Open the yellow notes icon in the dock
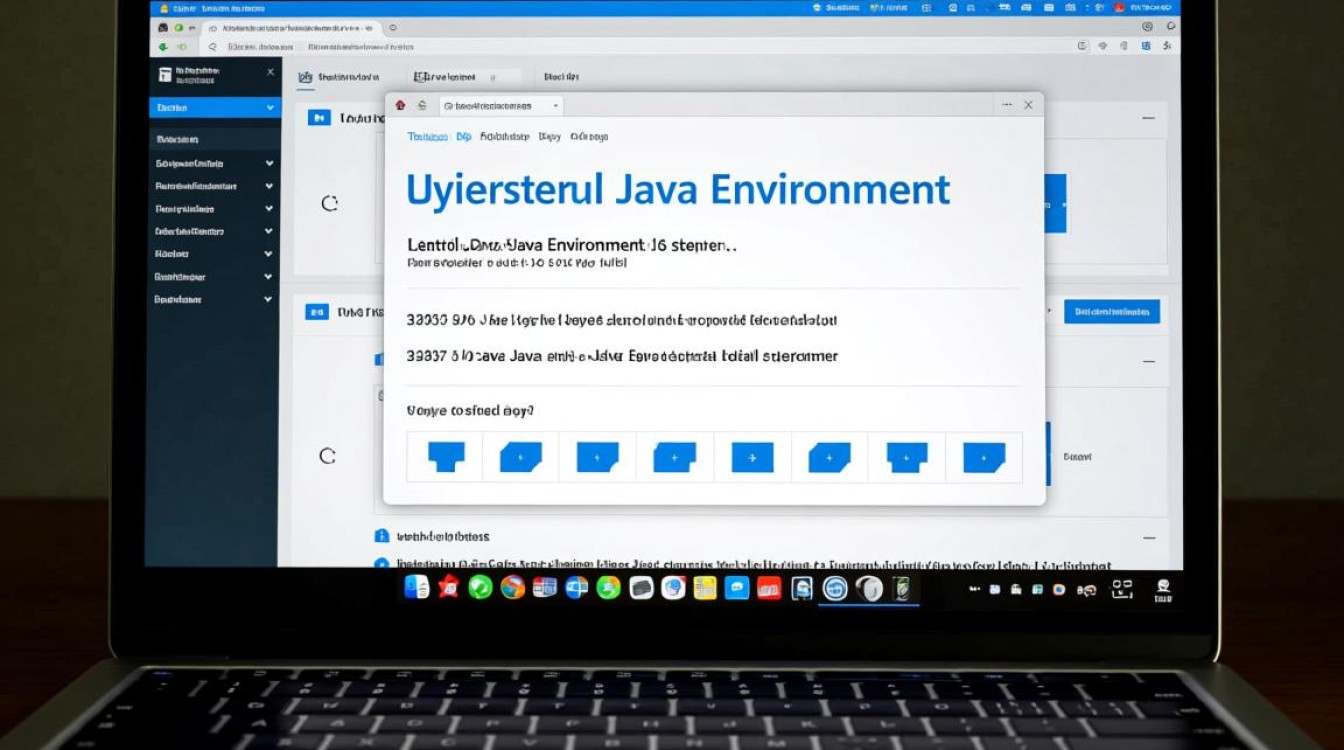1344x750 pixels. 705,588
